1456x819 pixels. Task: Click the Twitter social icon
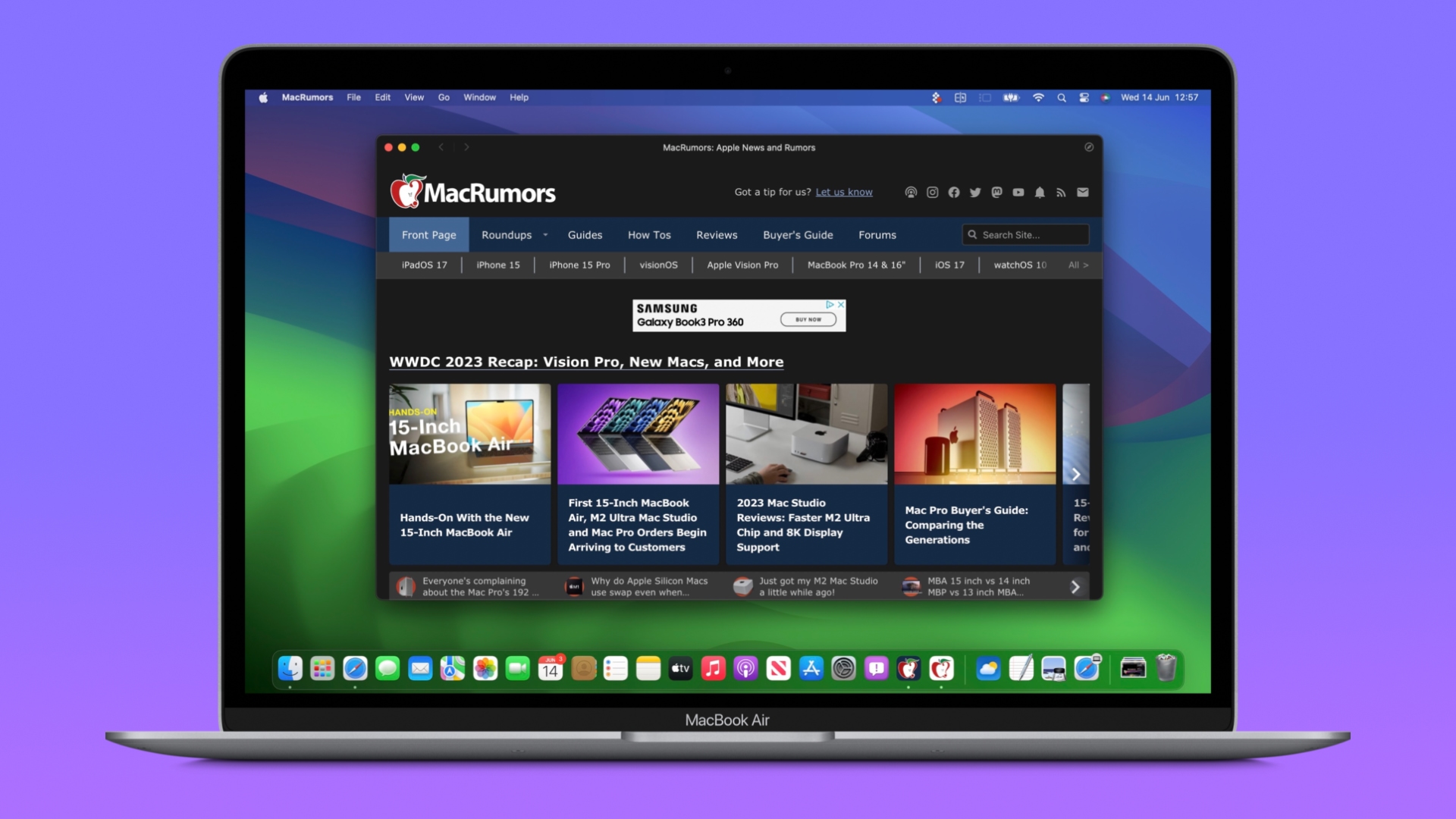click(x=974, y=192)
